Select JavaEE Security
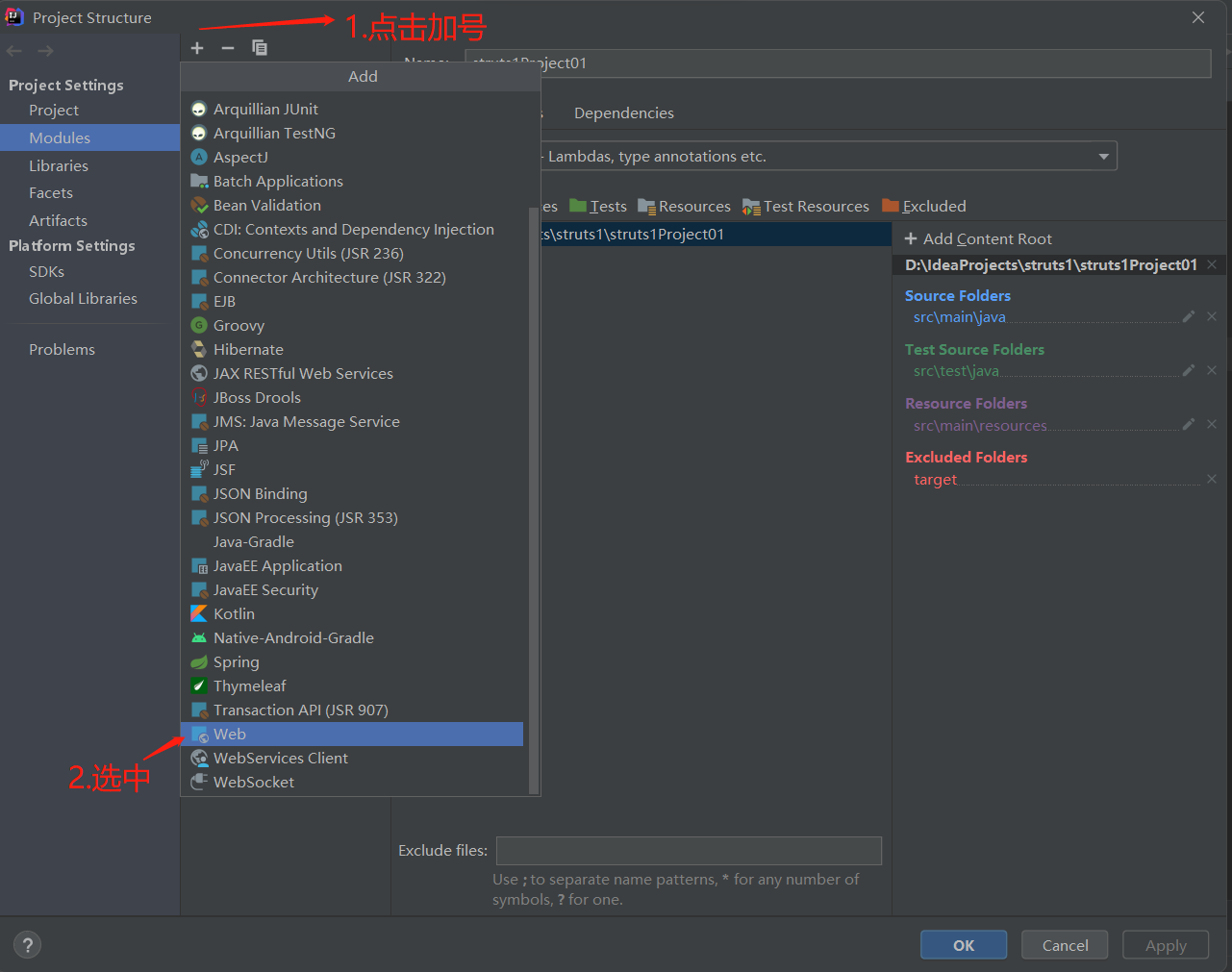Screen dimensions: 1232x972 [x=352, y=590]
